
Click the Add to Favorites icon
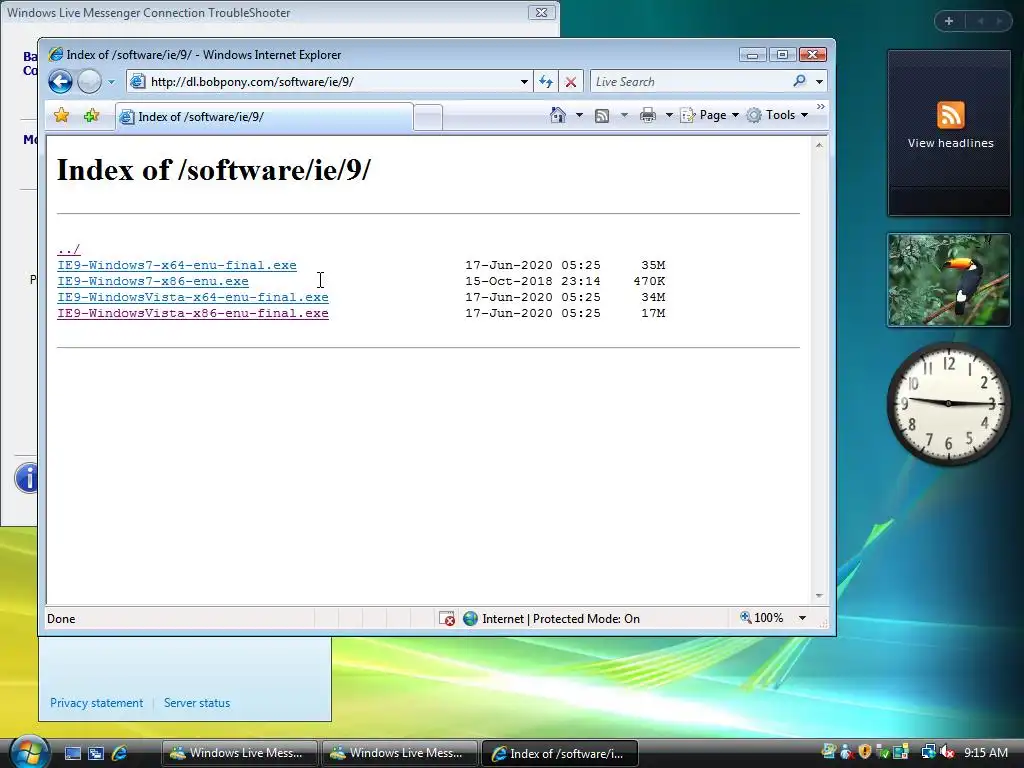pyautogui.click(x=91, y=116)
